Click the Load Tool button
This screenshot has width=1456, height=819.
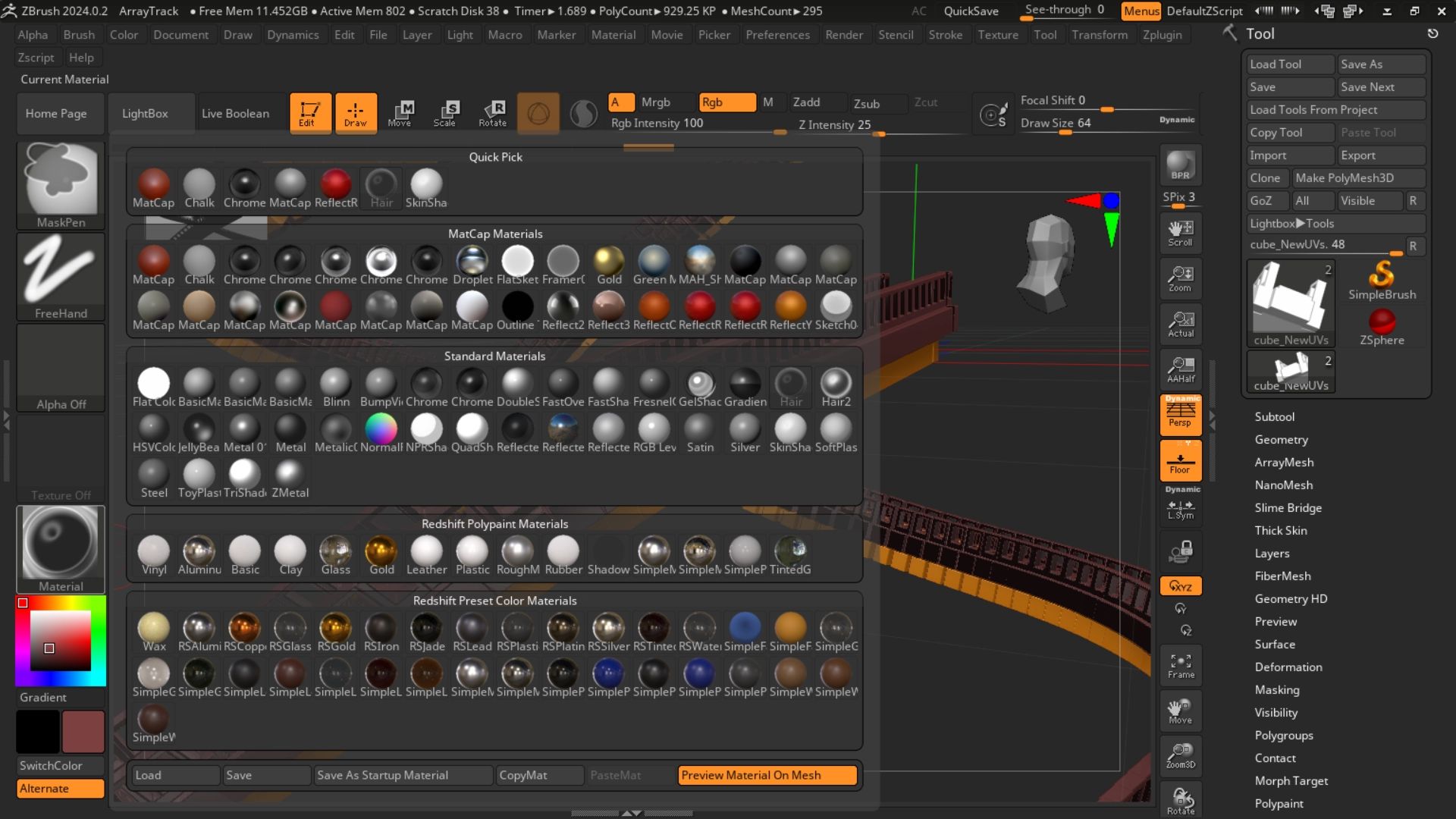(x=1289, y=64)
